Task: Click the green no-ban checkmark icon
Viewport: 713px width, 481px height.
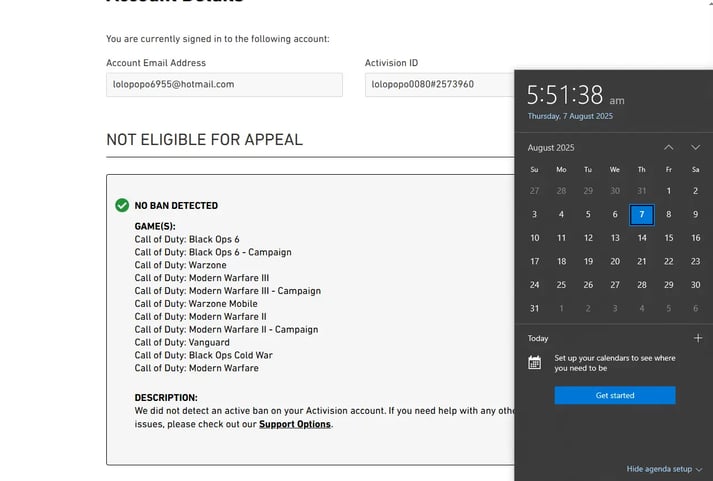Action: click(122, 205)
